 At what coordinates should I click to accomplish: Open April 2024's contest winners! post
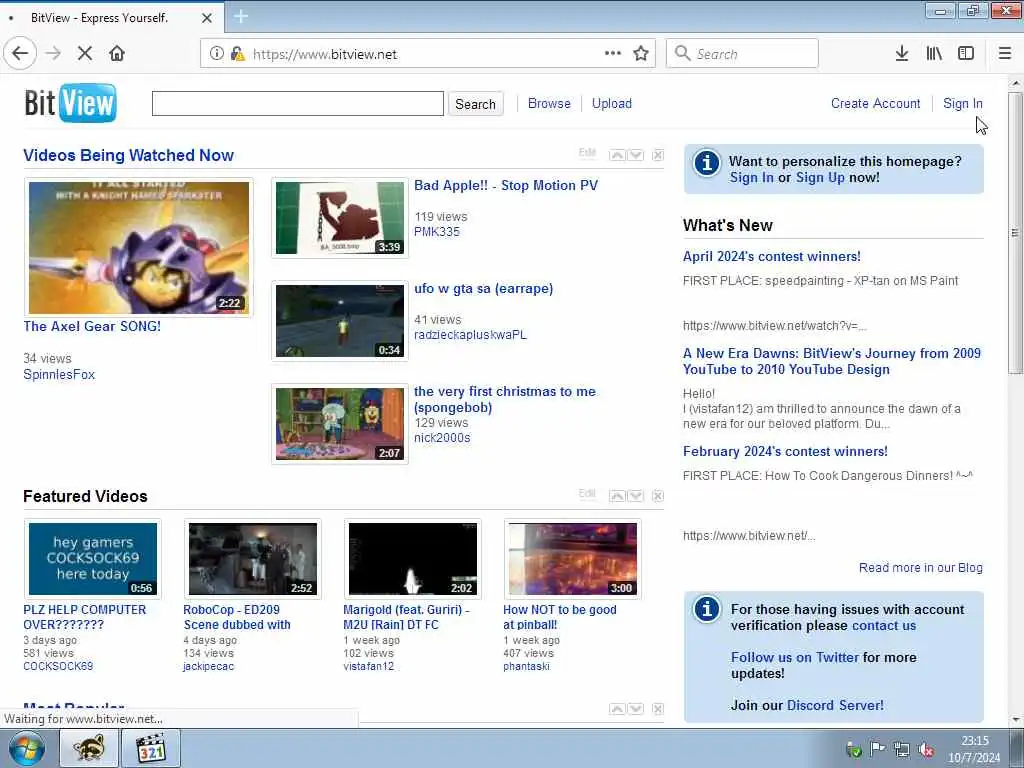pyautogui.click(x=772, y=257)
